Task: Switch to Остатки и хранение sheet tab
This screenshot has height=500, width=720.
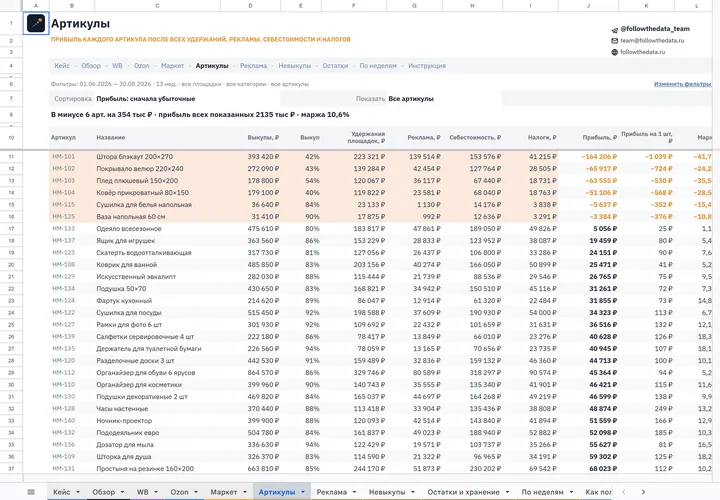Action: point(463,492)
